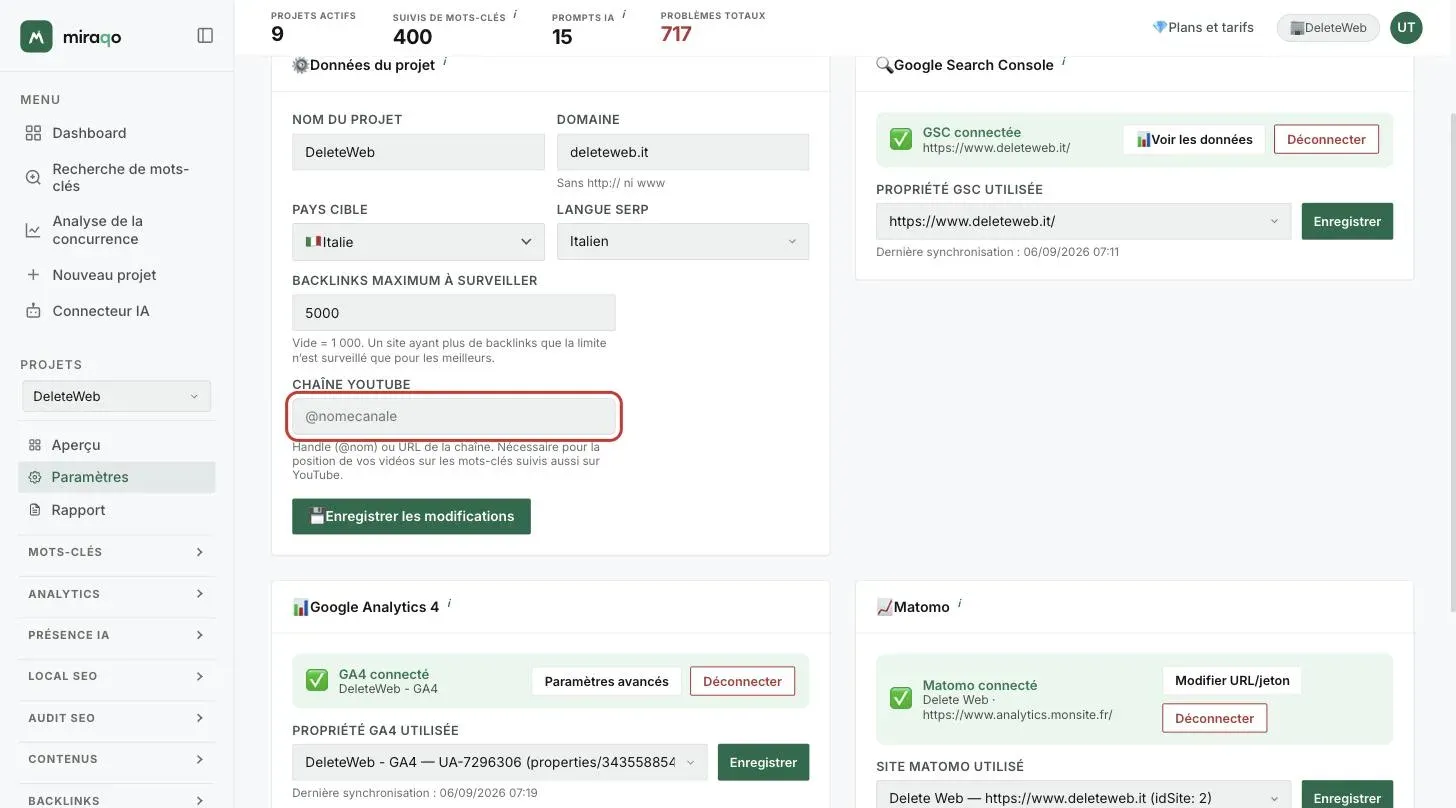Image resolution: width=1456 pixels, height=808 pixels.
Task: Click the info icon beside Suivis de mots-clés
Action: [x=515, y=14]
